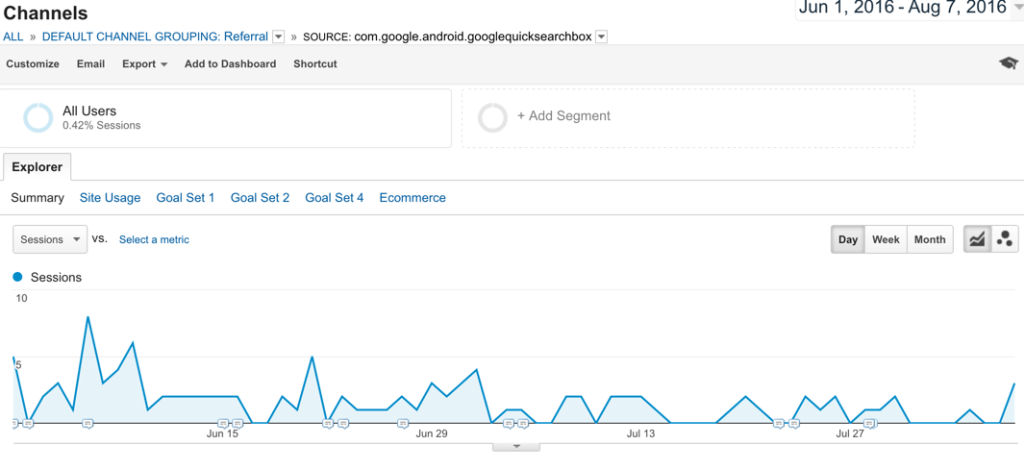Viewport: 1024px width, 470px height.
Task: Click Add to Dashboard button
Action: (x=230, y=64)
